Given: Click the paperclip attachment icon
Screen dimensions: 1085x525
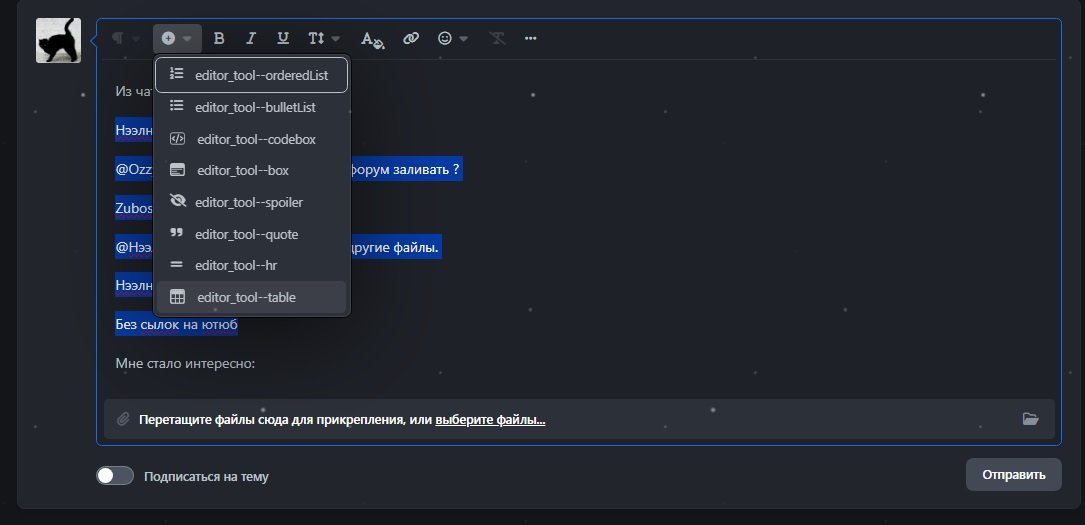Looking at the screenshot, I should click(123, 419).
